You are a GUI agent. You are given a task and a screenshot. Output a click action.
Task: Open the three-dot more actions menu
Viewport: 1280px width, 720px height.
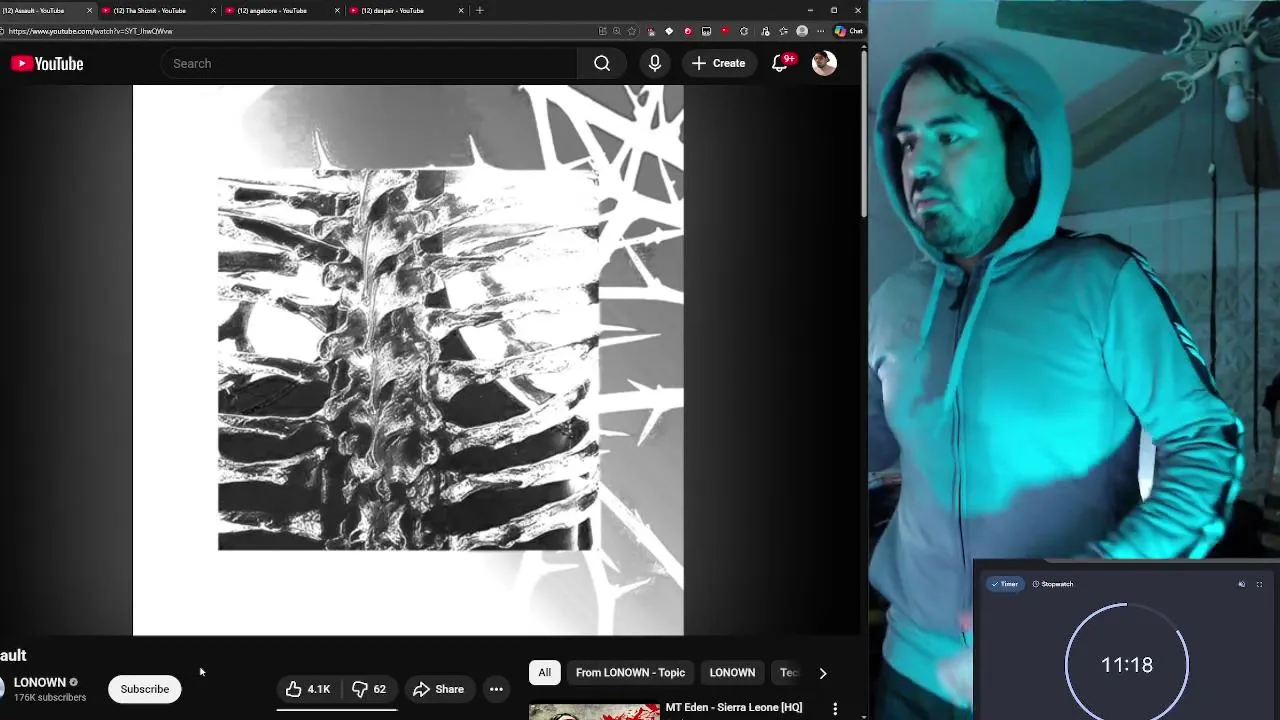[496, 689]
